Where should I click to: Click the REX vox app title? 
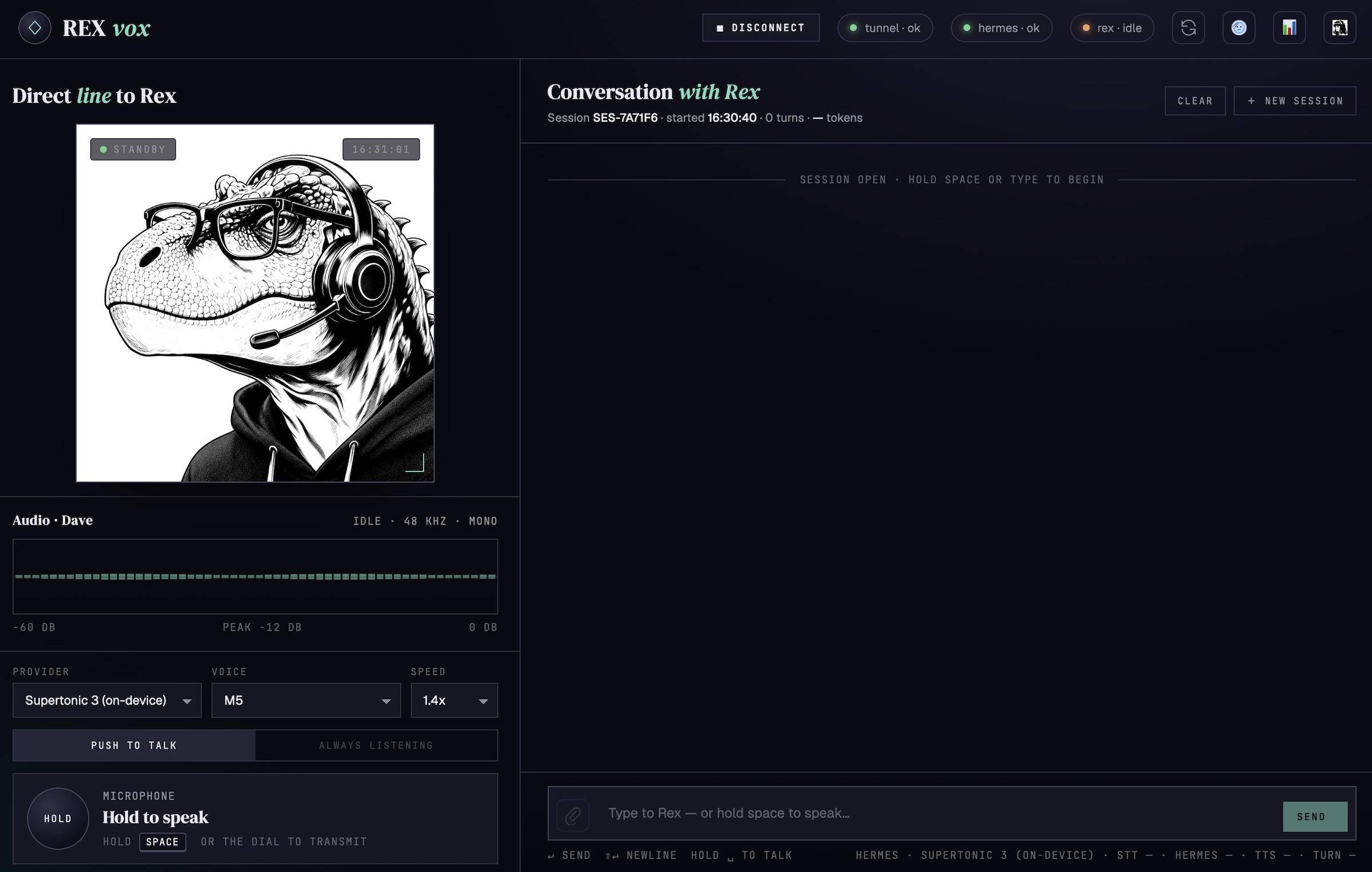(106, 28)
